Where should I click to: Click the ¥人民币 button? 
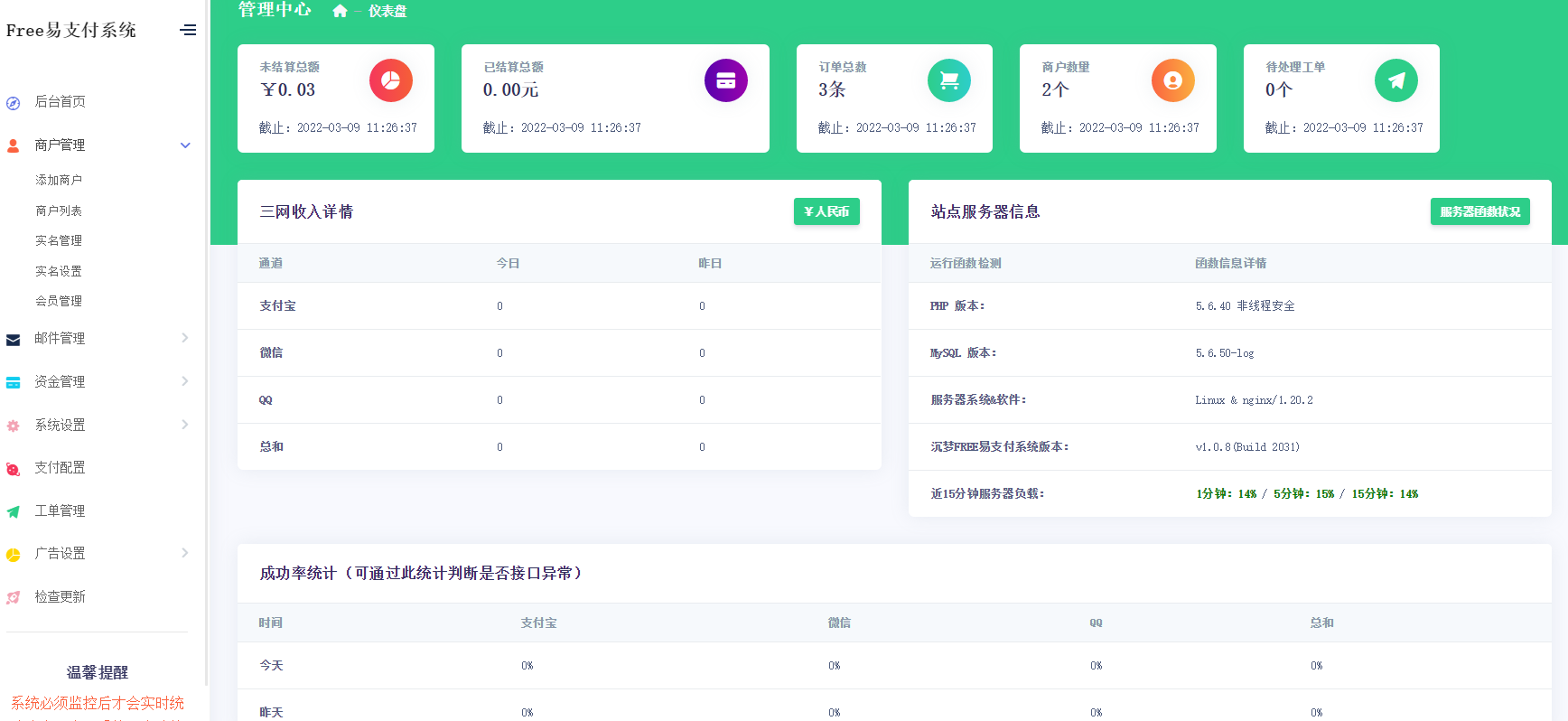coord(826,211)
